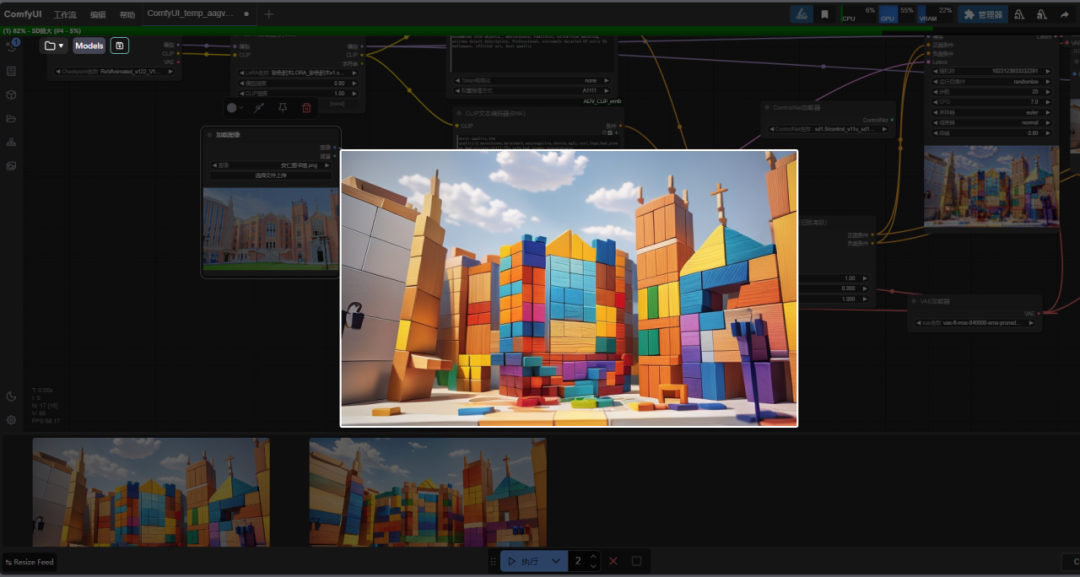Click the share arrow icon at top right
This screenshot has width=1080, height=577.
tap(1064, 14)
